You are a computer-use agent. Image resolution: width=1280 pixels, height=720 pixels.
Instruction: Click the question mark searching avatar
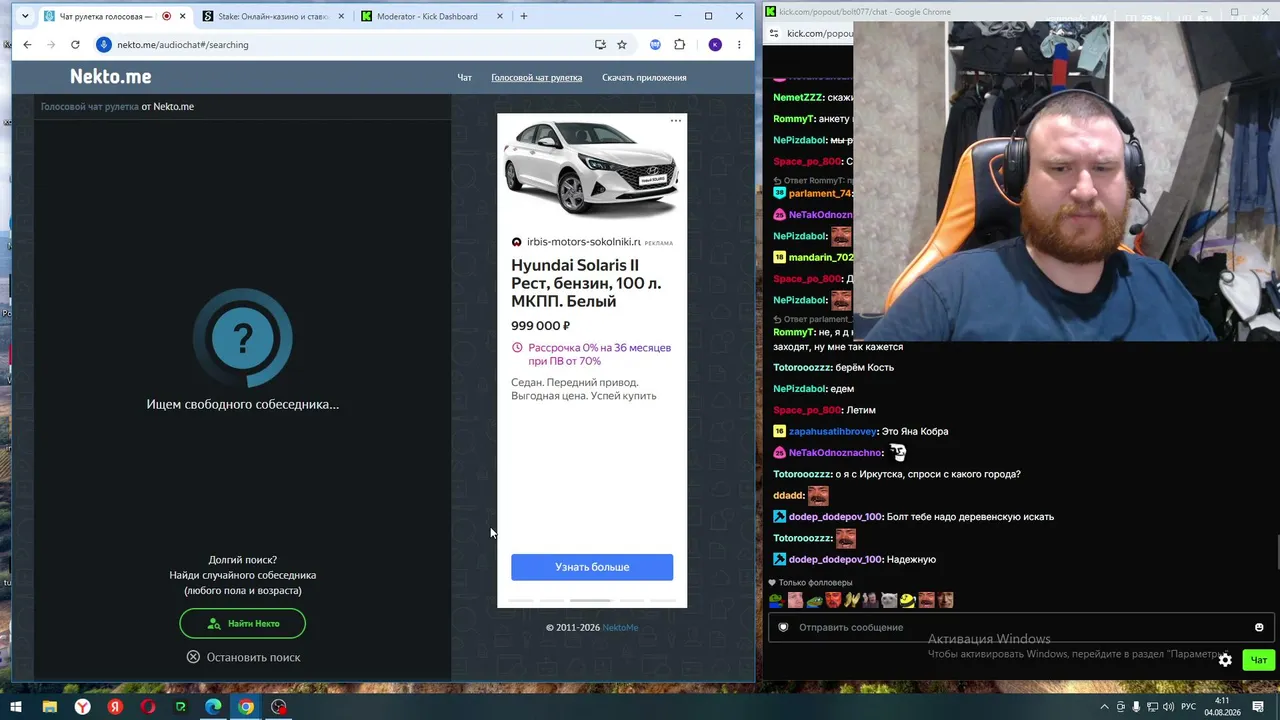pyautogui.click(x=242, y=338)
